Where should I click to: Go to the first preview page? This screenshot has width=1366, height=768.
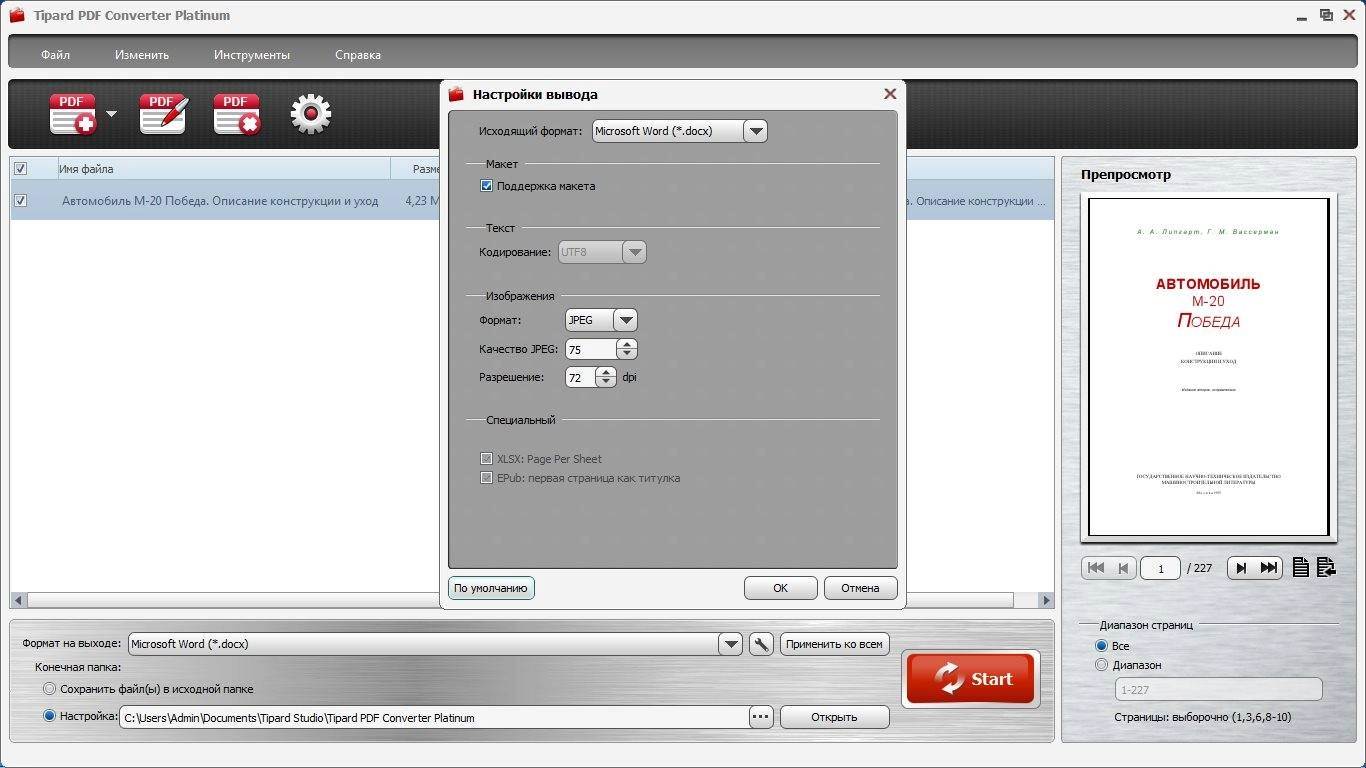[1096, 568]
